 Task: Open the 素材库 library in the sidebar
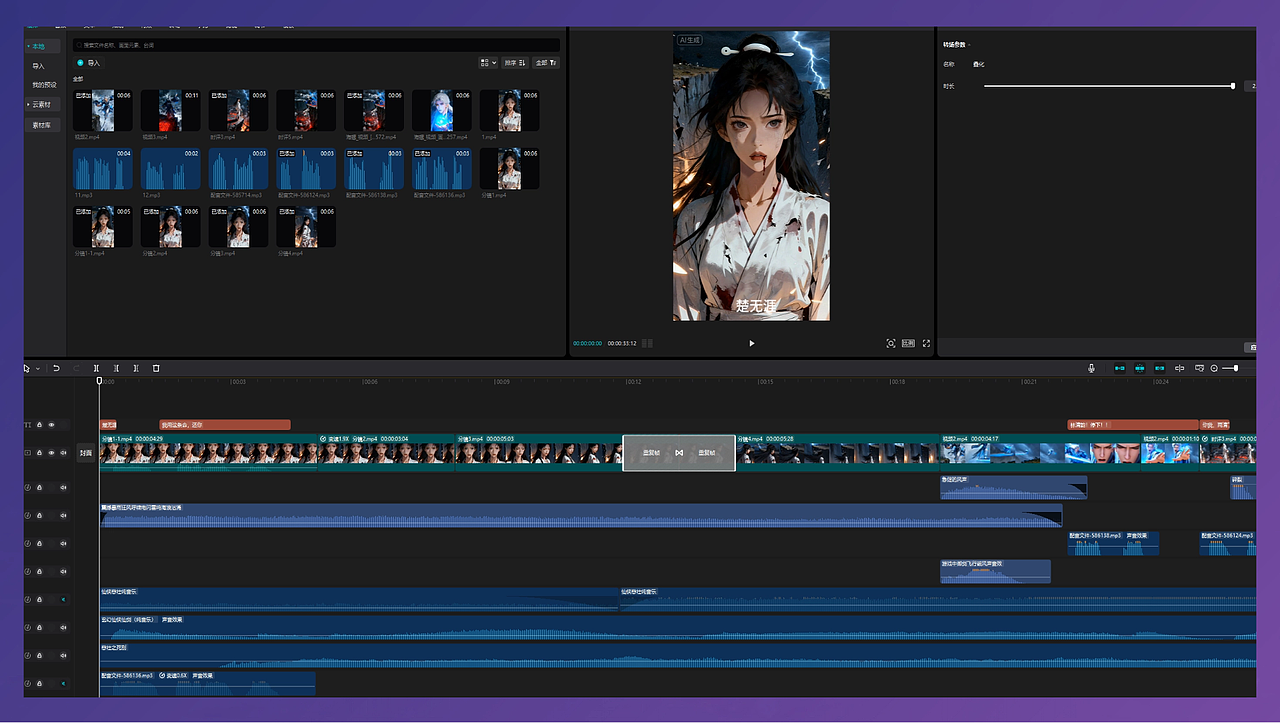(x=43, y=125)
